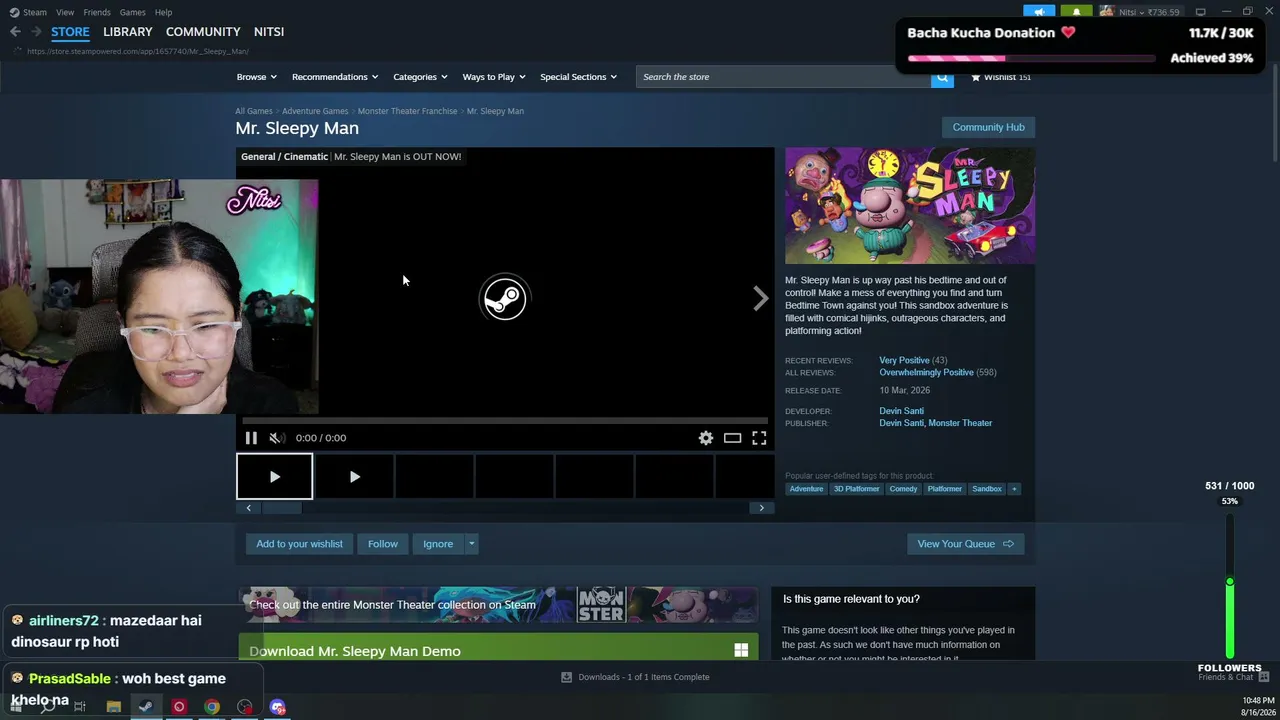Open the Steam menu

[35, 12]
